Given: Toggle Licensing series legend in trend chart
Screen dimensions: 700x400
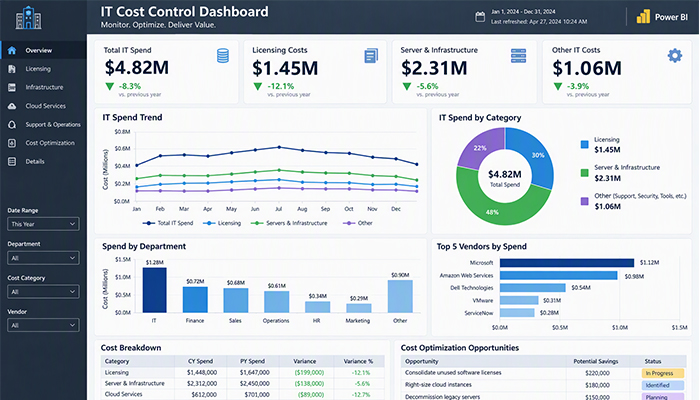Looking at the screenshot, I should [x=222, y=223].
